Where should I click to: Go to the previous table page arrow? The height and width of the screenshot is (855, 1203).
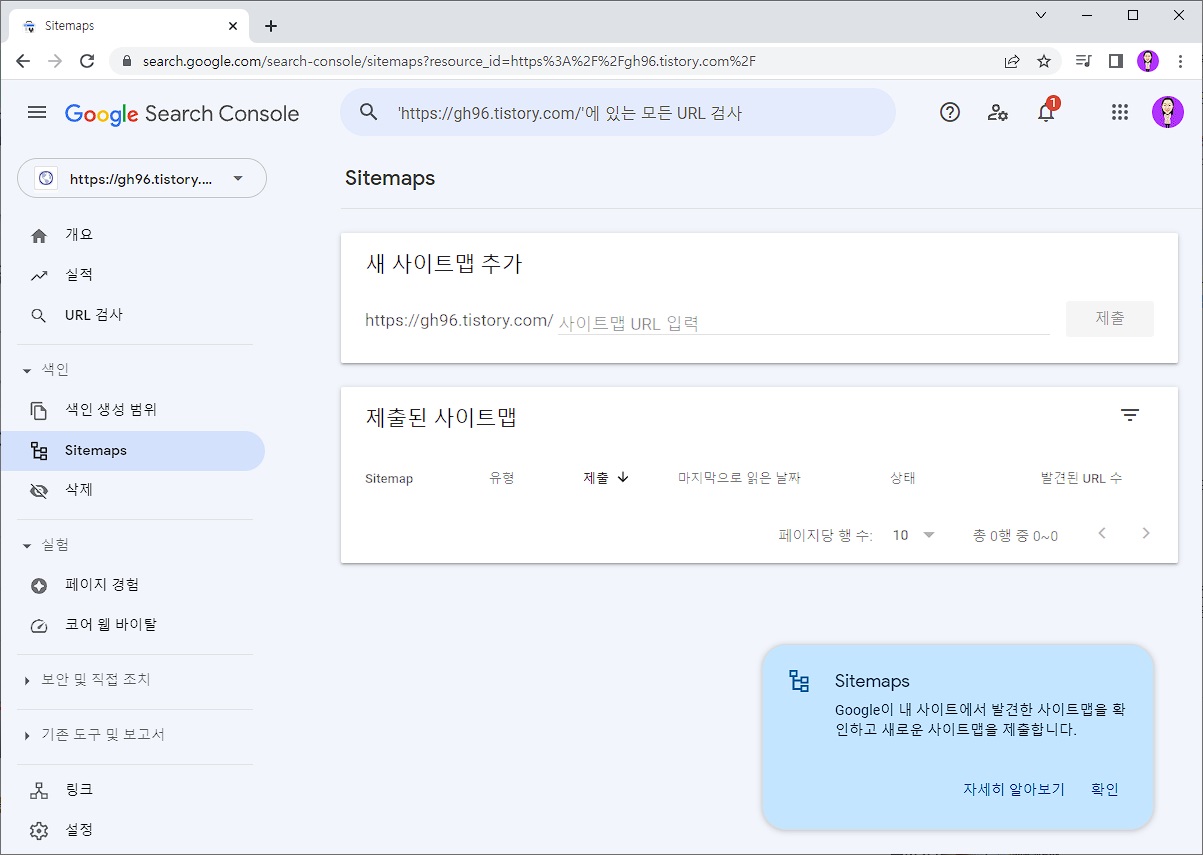click(x=1102, y=533)
